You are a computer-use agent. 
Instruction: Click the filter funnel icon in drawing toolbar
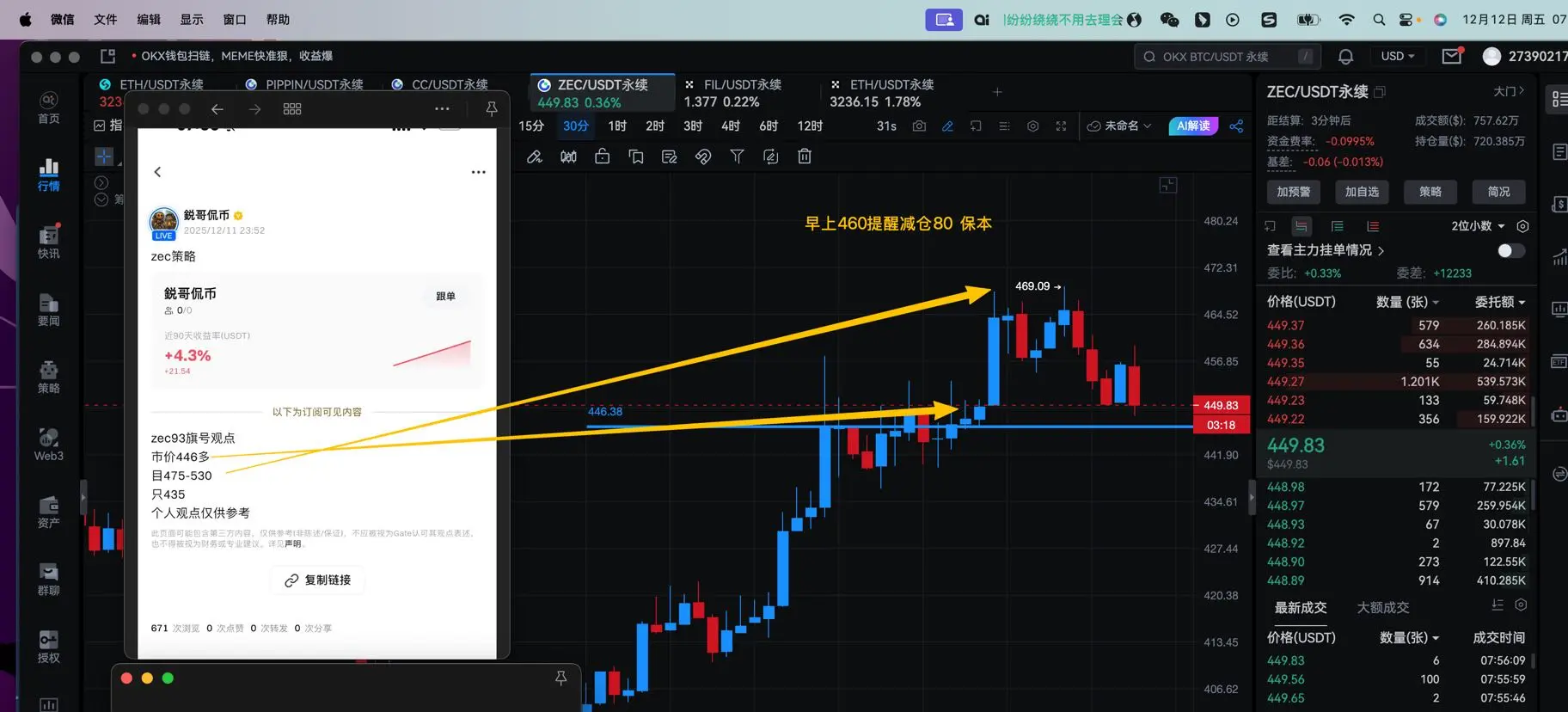click(737, 157)
